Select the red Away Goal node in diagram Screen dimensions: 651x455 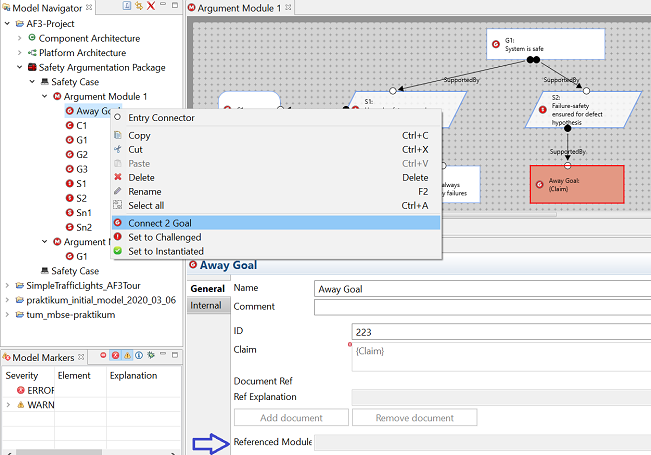click(x=577, y=185)
